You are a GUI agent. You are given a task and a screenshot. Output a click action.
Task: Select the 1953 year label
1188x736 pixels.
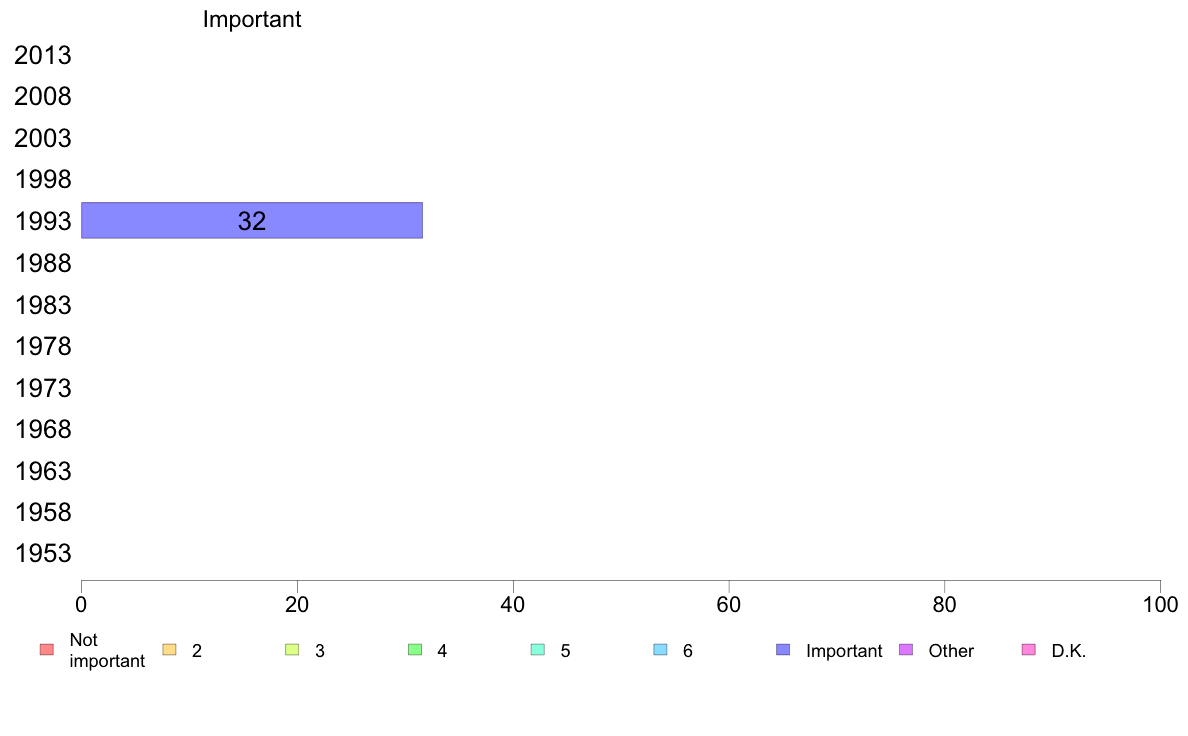click(x=43, y=553)
